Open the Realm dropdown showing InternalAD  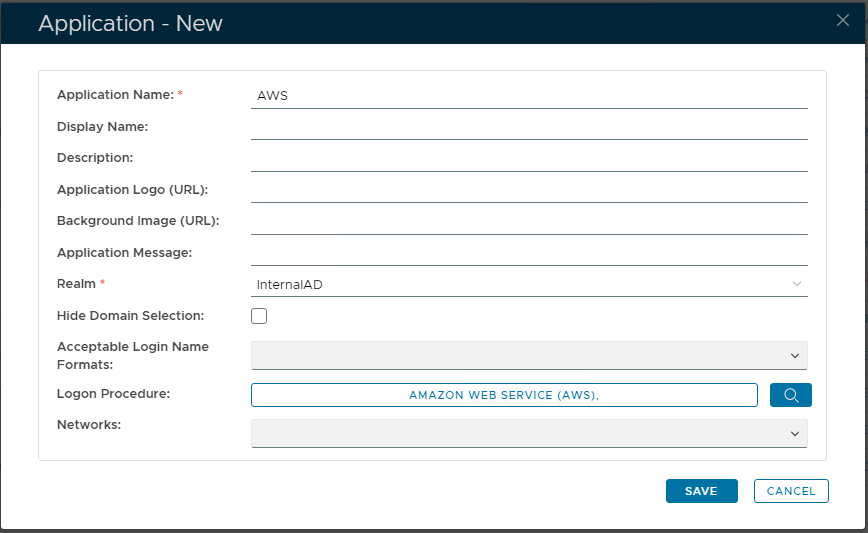528,284
